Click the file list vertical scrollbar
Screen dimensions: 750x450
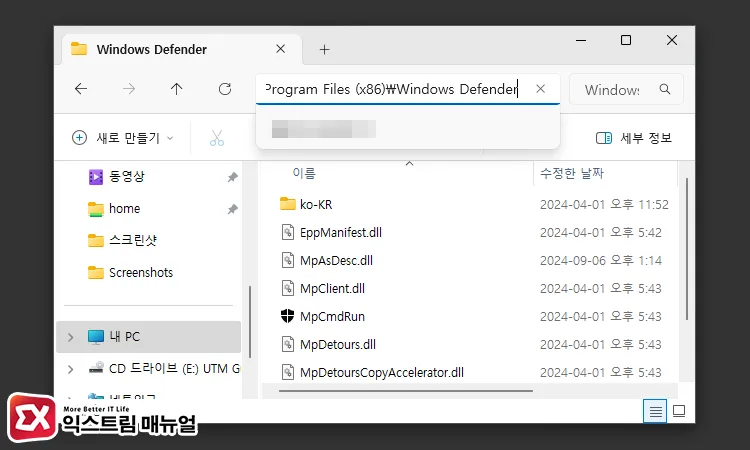(x=687, y=249)
